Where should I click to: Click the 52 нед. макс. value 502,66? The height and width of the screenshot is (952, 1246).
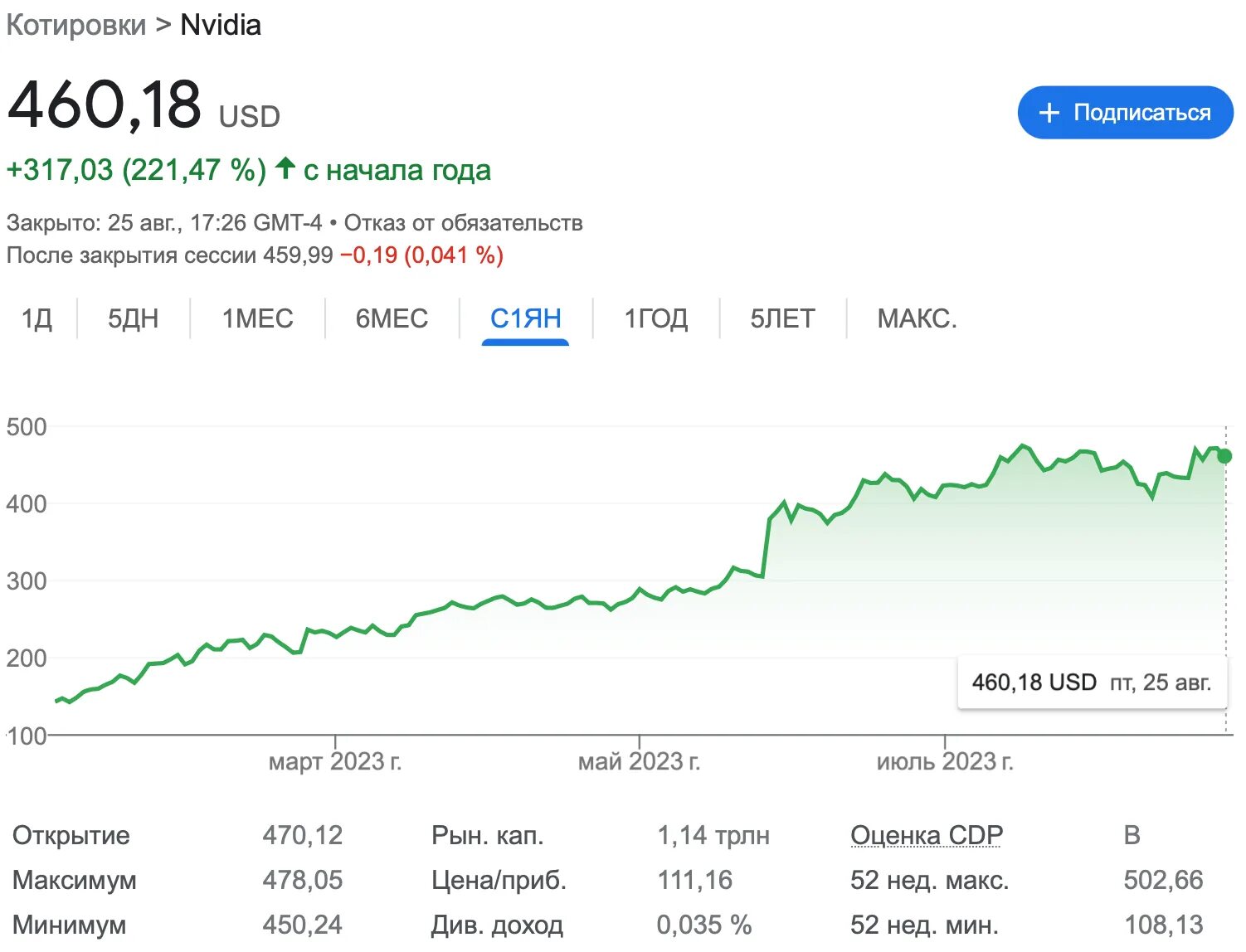click(1164, 880)
